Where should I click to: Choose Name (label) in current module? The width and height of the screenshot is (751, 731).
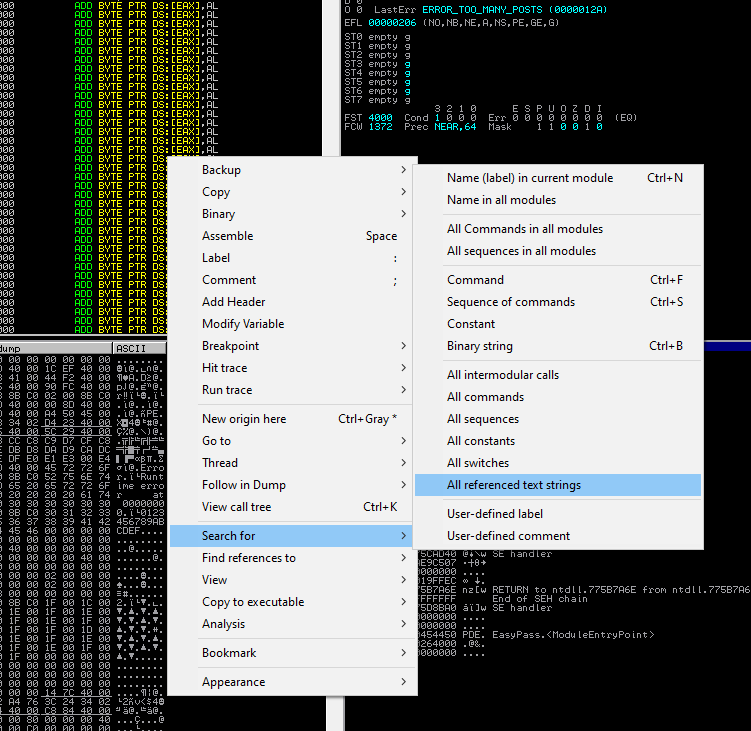click(558, 178)
